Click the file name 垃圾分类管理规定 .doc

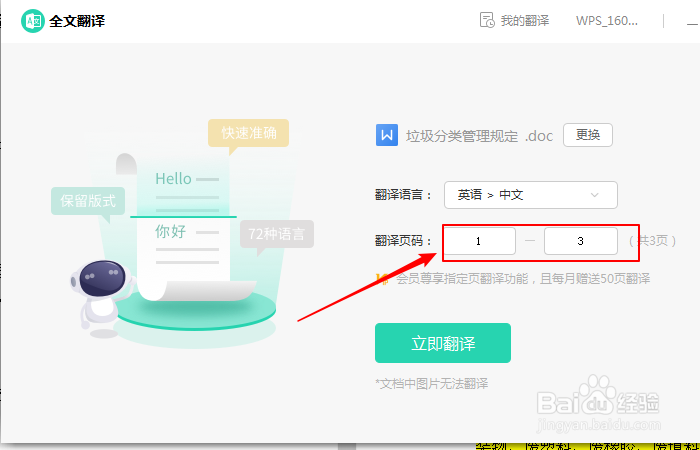point(479,136)
